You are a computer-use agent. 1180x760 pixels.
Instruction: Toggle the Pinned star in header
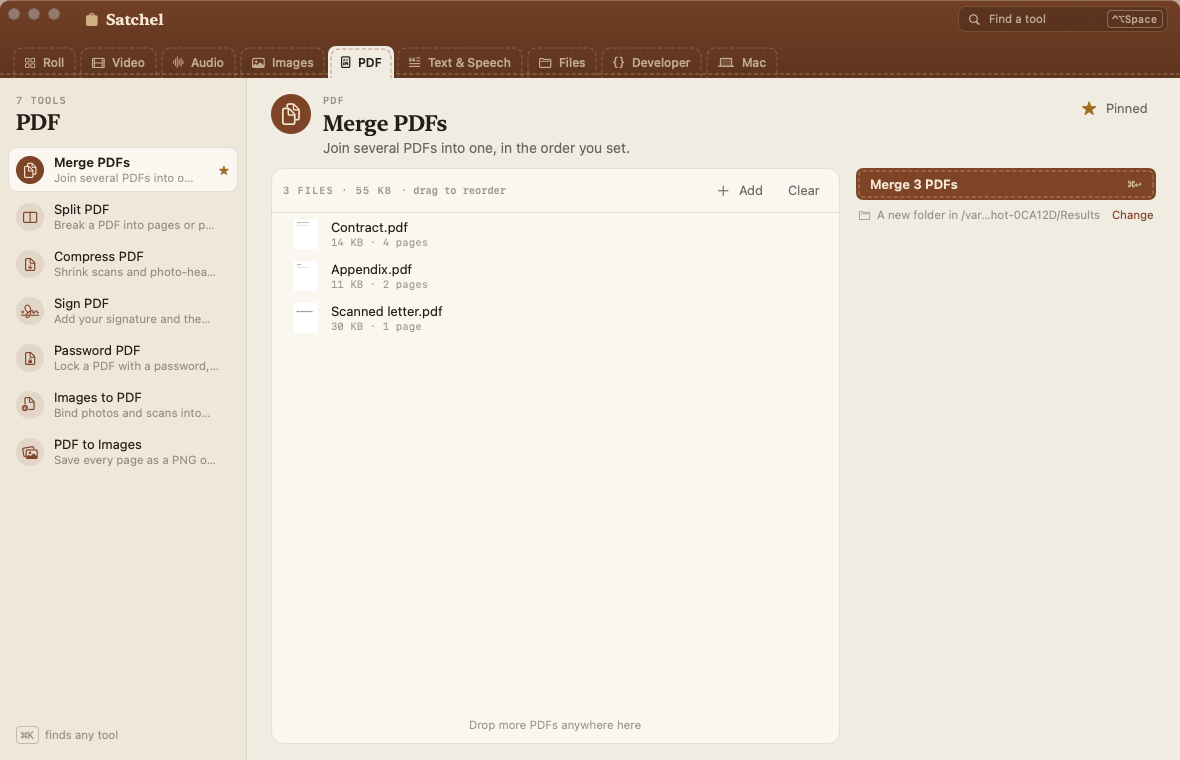click(x=1089, y=109)
